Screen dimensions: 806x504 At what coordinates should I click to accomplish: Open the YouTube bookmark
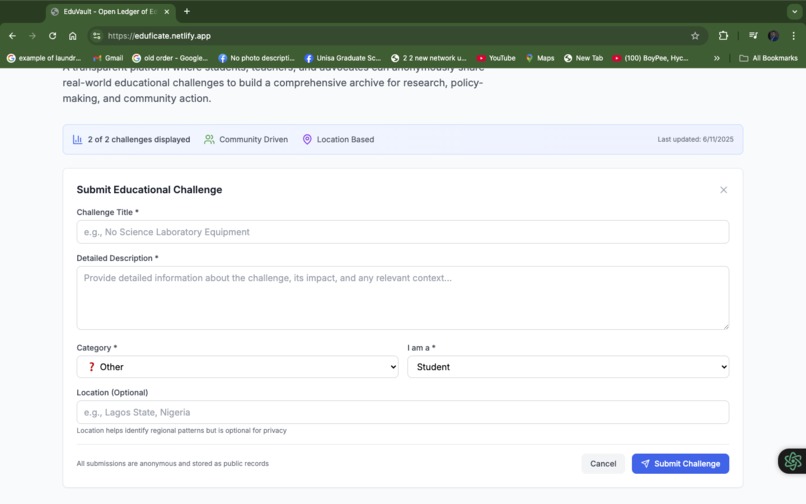[x=496, y=58]
